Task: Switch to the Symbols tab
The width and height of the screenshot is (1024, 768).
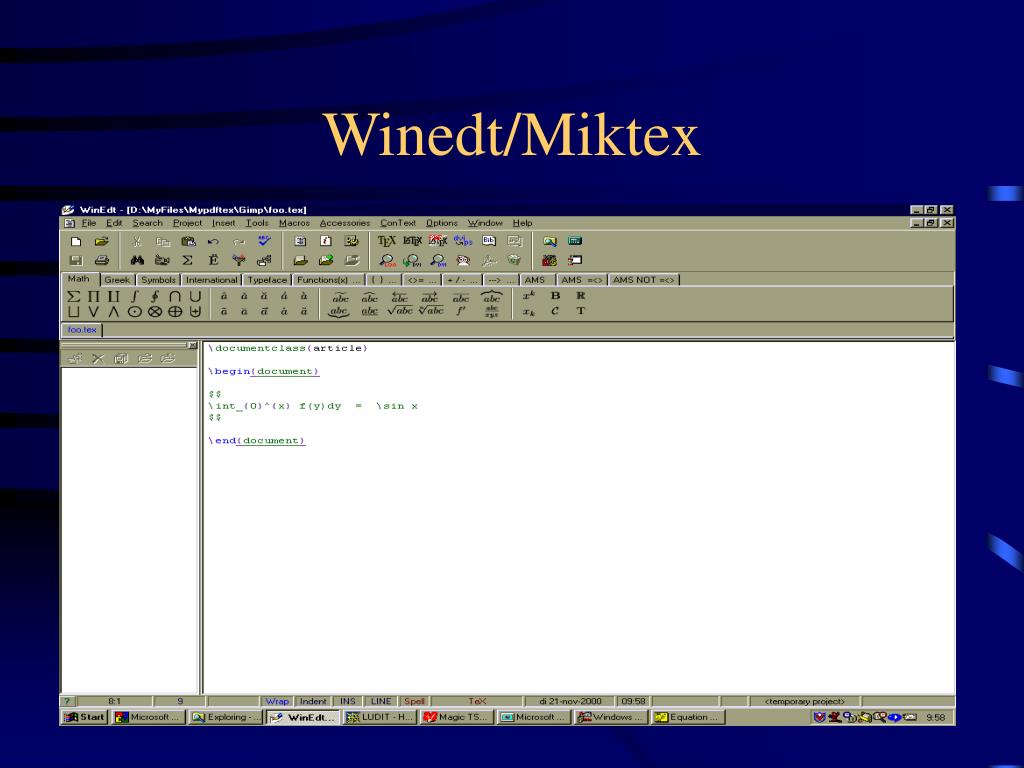Action: coord(158,280)
